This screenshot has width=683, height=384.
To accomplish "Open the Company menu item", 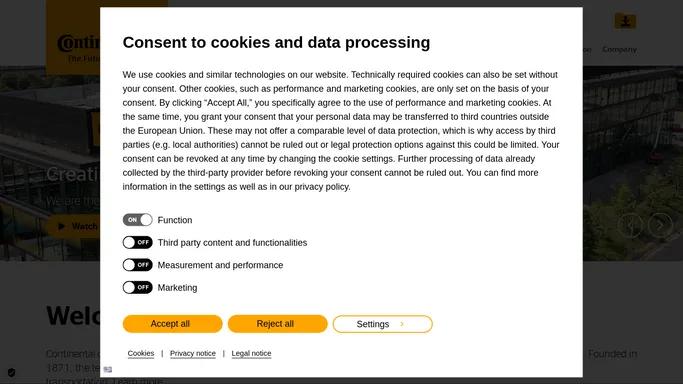I will [x=619, y=50].
